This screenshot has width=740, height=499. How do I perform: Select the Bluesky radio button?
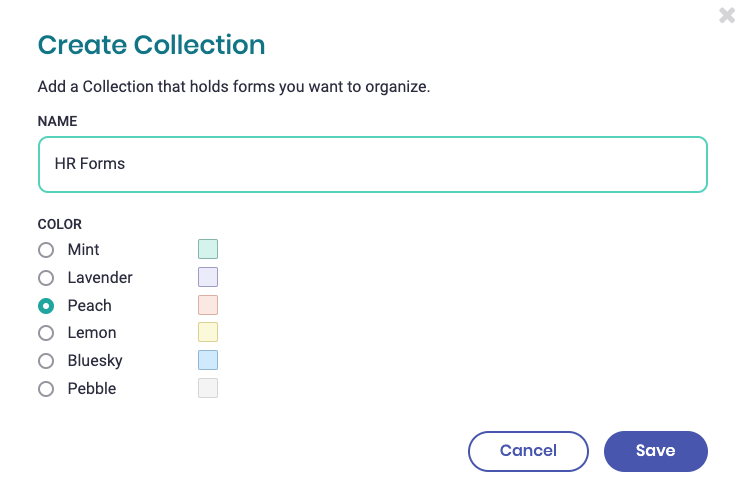[46, 361]
